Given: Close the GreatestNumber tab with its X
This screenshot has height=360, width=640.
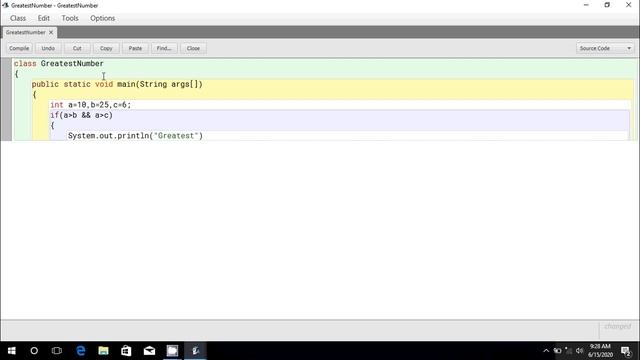Looking at the screenshot, I should point(51,32).
